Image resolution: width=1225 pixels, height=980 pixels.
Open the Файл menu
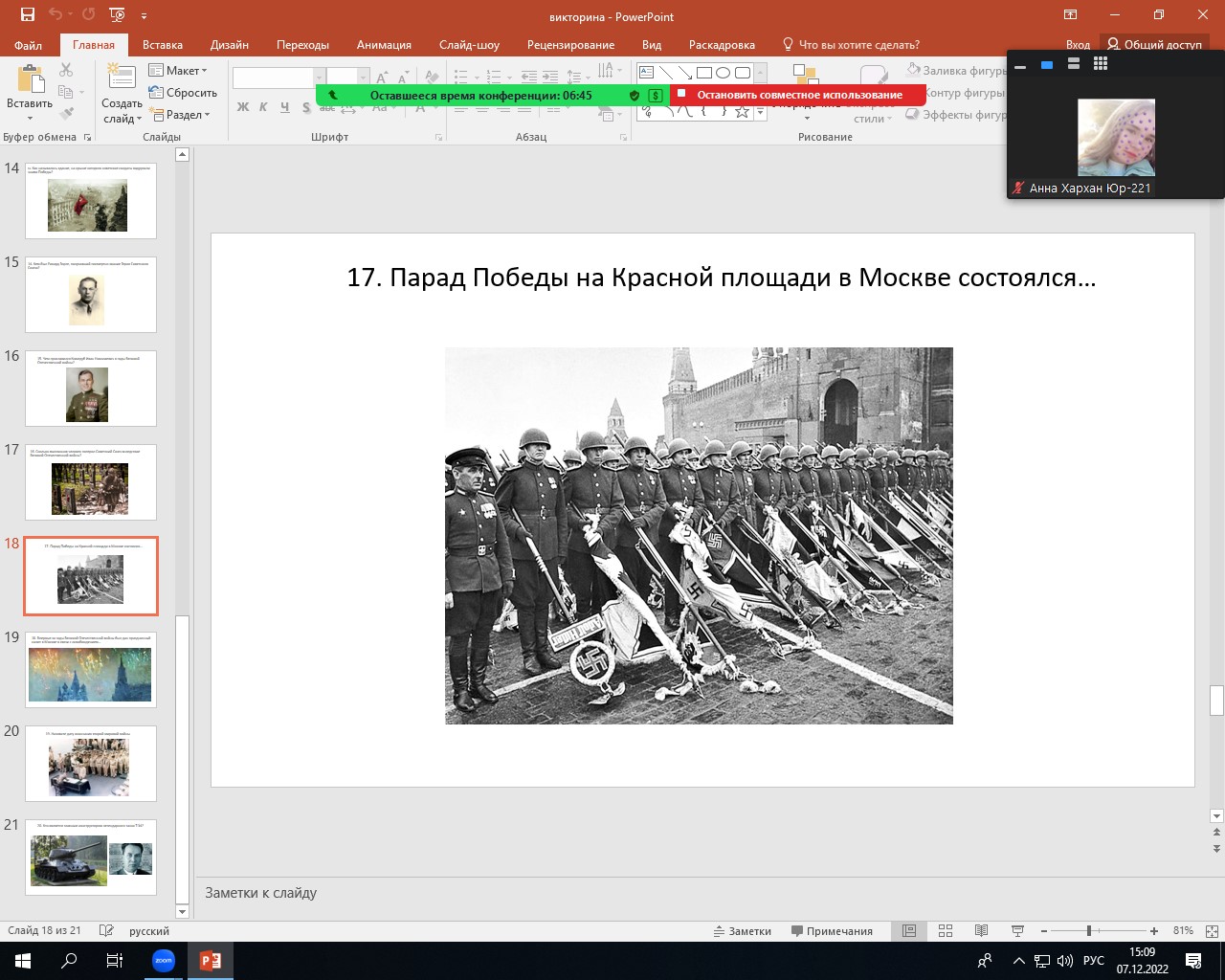(29, 45)
